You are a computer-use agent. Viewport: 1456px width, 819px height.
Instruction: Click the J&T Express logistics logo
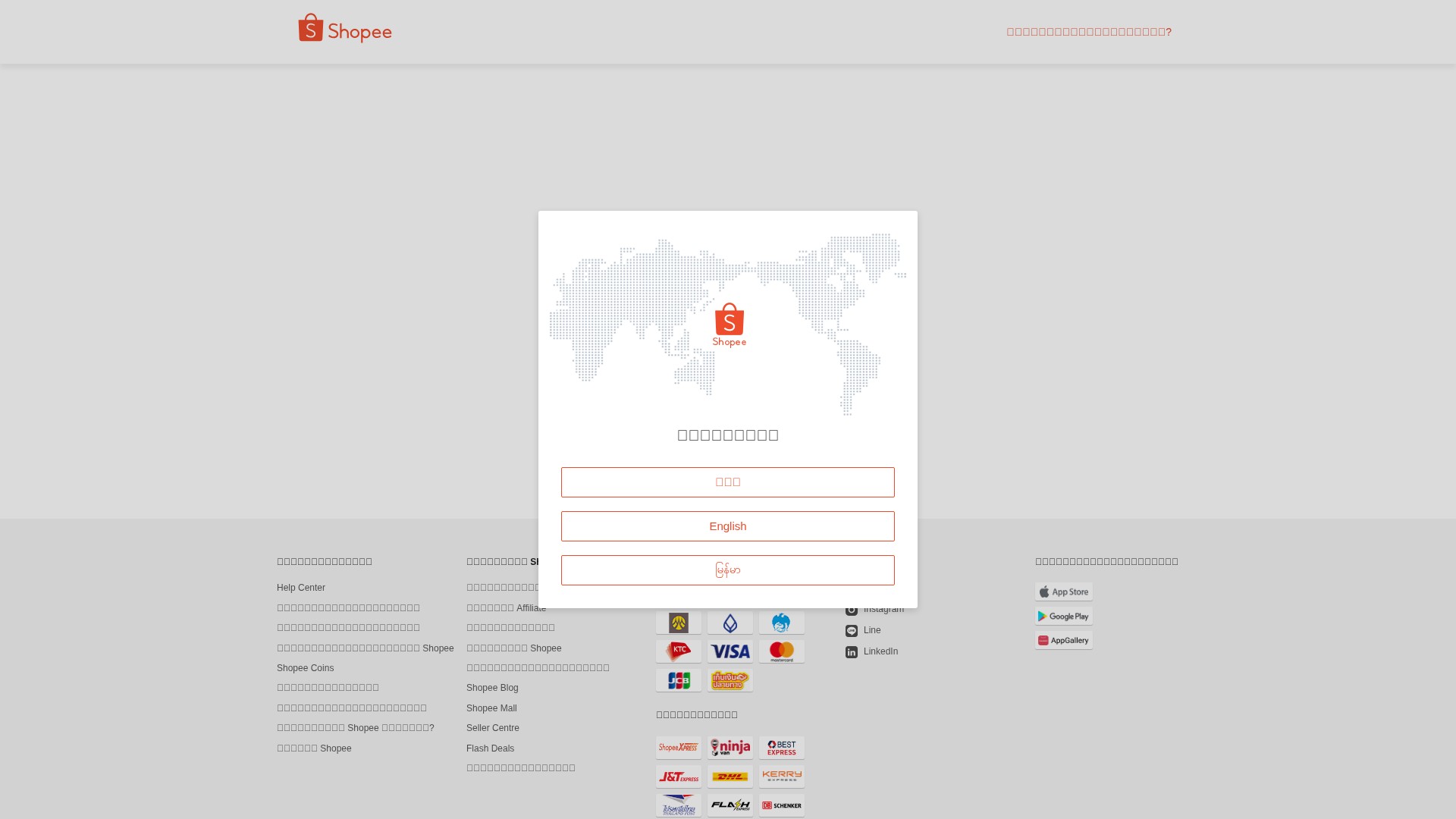click(679, 777)
